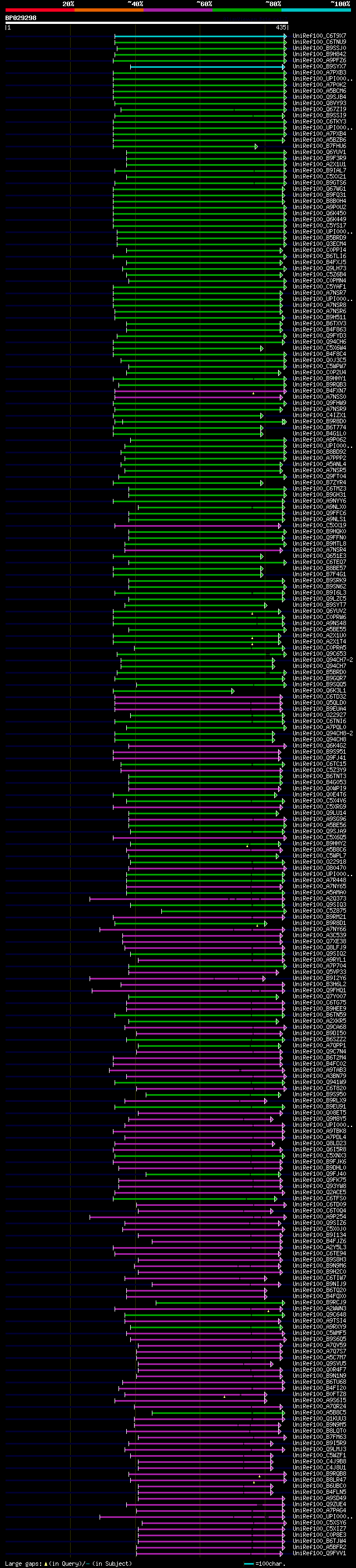Open hit UniRef100_B5BRD9

click(319, 238)
